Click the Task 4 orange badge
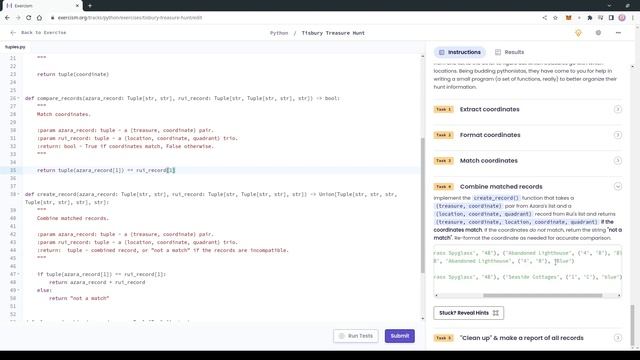This screenshot has height=360, width=640. (x=444, y=187)
